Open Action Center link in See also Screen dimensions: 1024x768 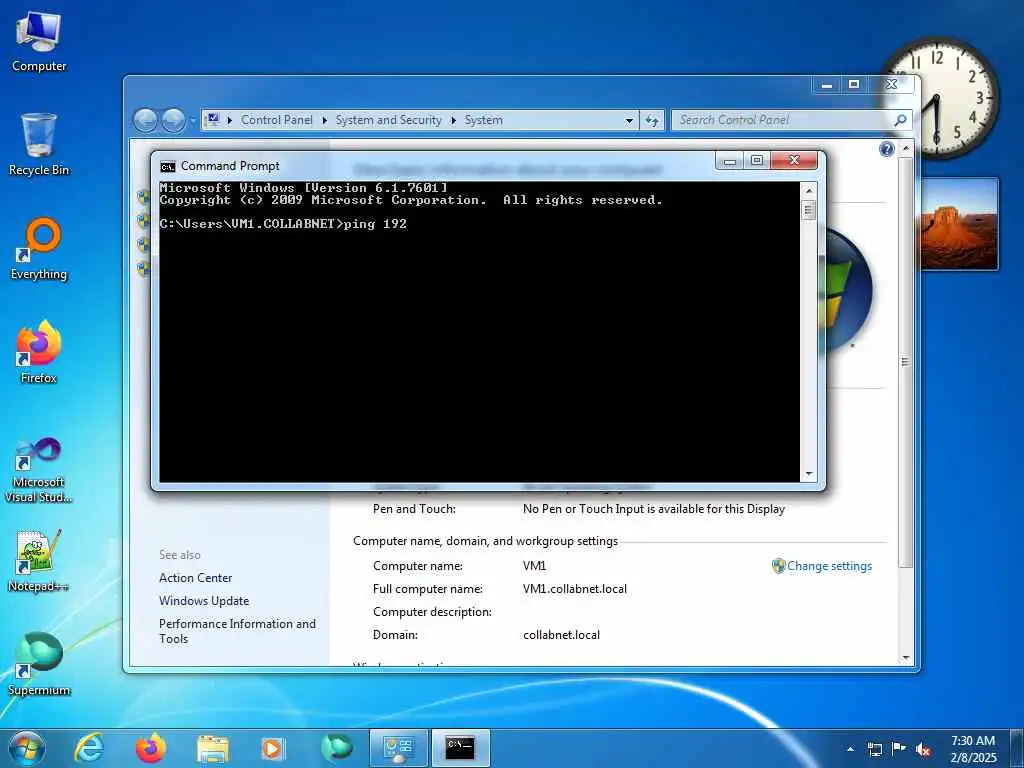[195, 578]
